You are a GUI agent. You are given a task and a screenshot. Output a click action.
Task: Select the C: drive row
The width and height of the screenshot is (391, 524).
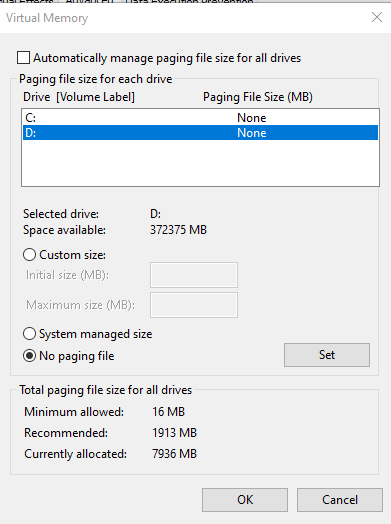pos(200,118)
